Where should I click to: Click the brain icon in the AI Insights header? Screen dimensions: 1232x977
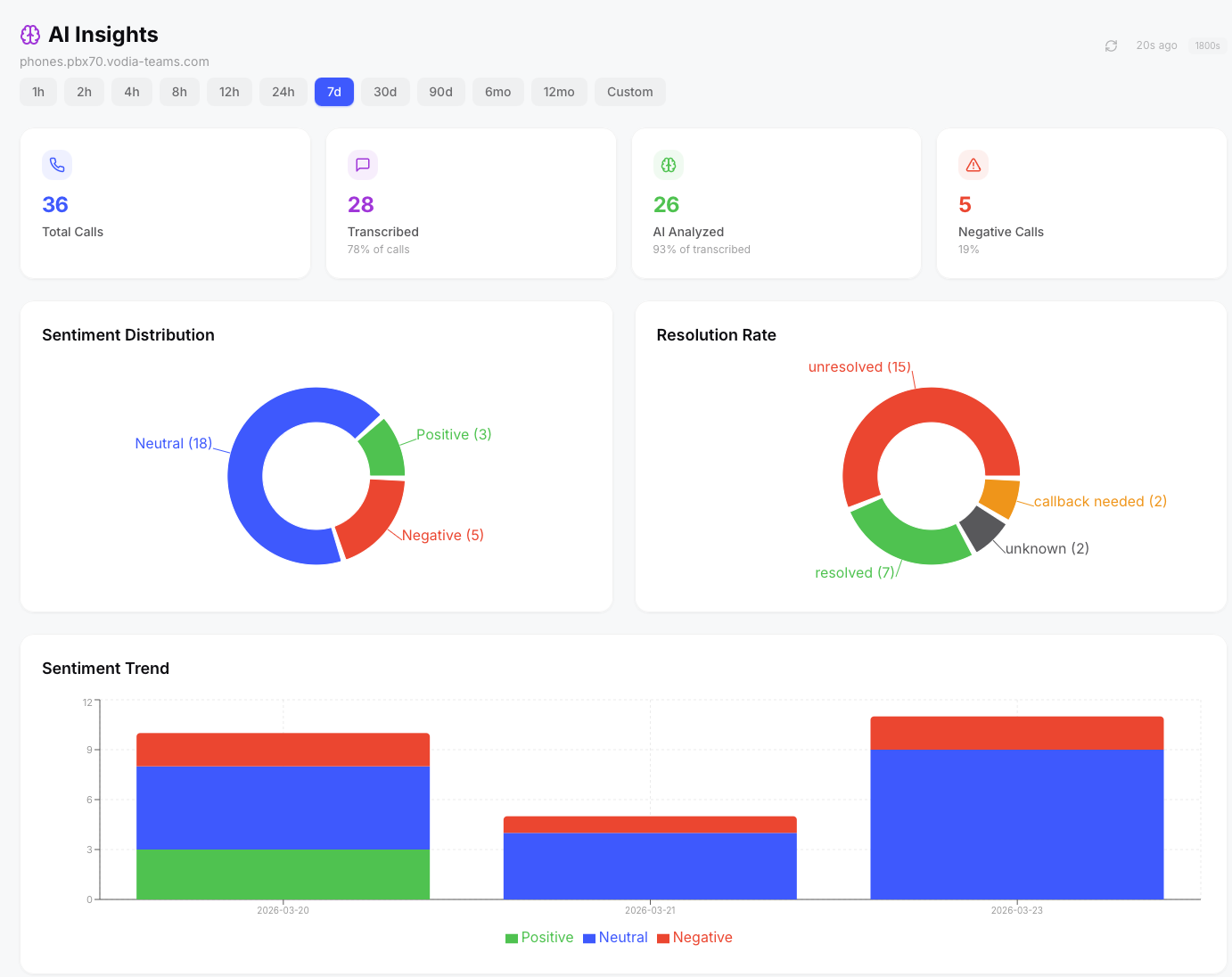[30, 34]
